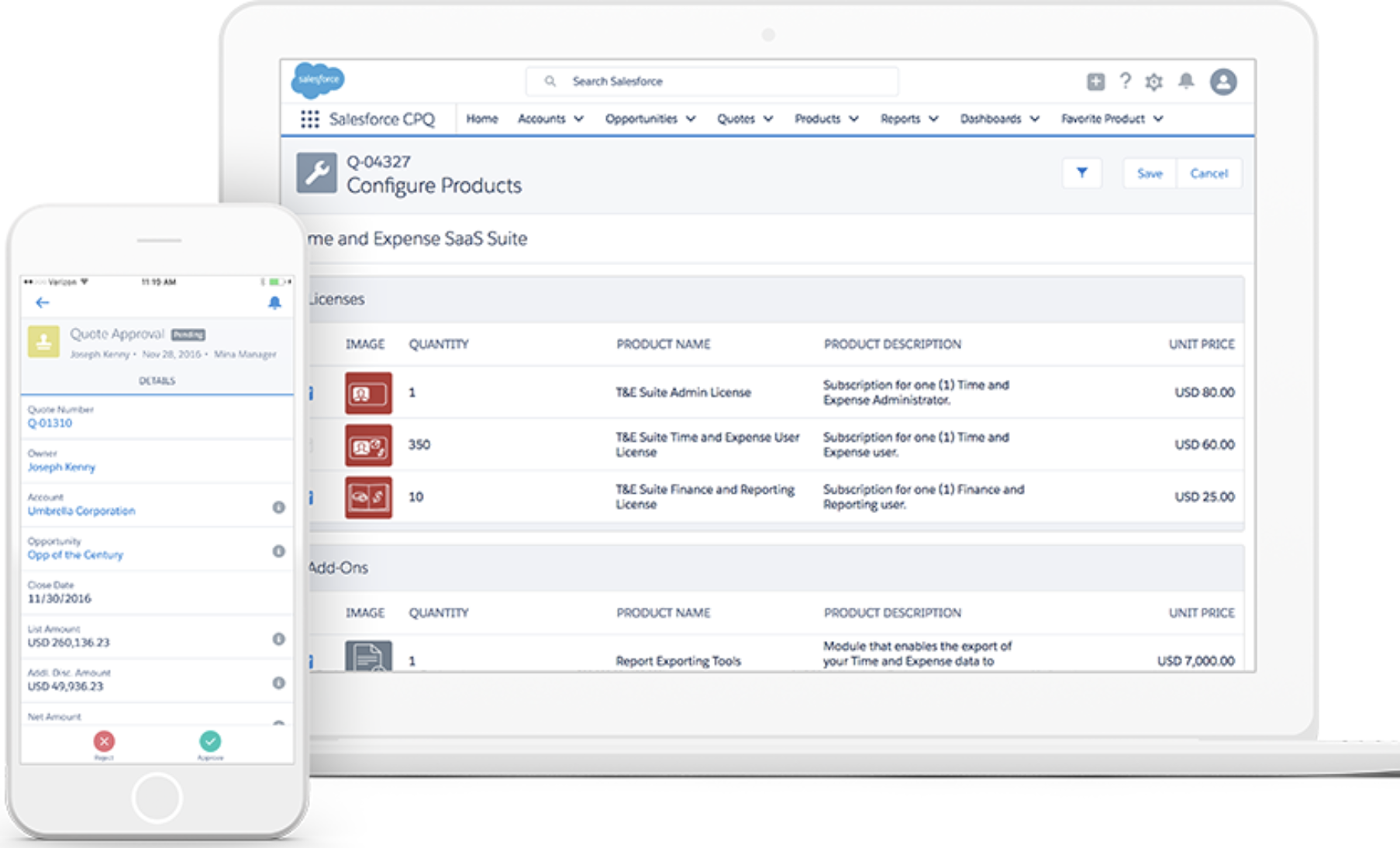The image size is (1400, 848).
Task: Tap the 11/30/2016 close date value
Action: tap(59, 599)
